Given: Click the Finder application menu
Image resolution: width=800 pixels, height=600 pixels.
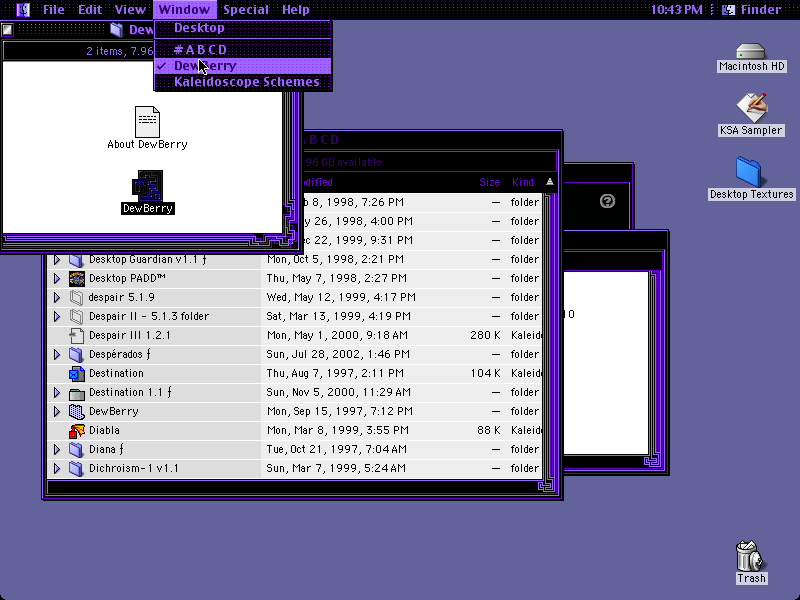Looking at the screenshot, I should pos(753,9).
